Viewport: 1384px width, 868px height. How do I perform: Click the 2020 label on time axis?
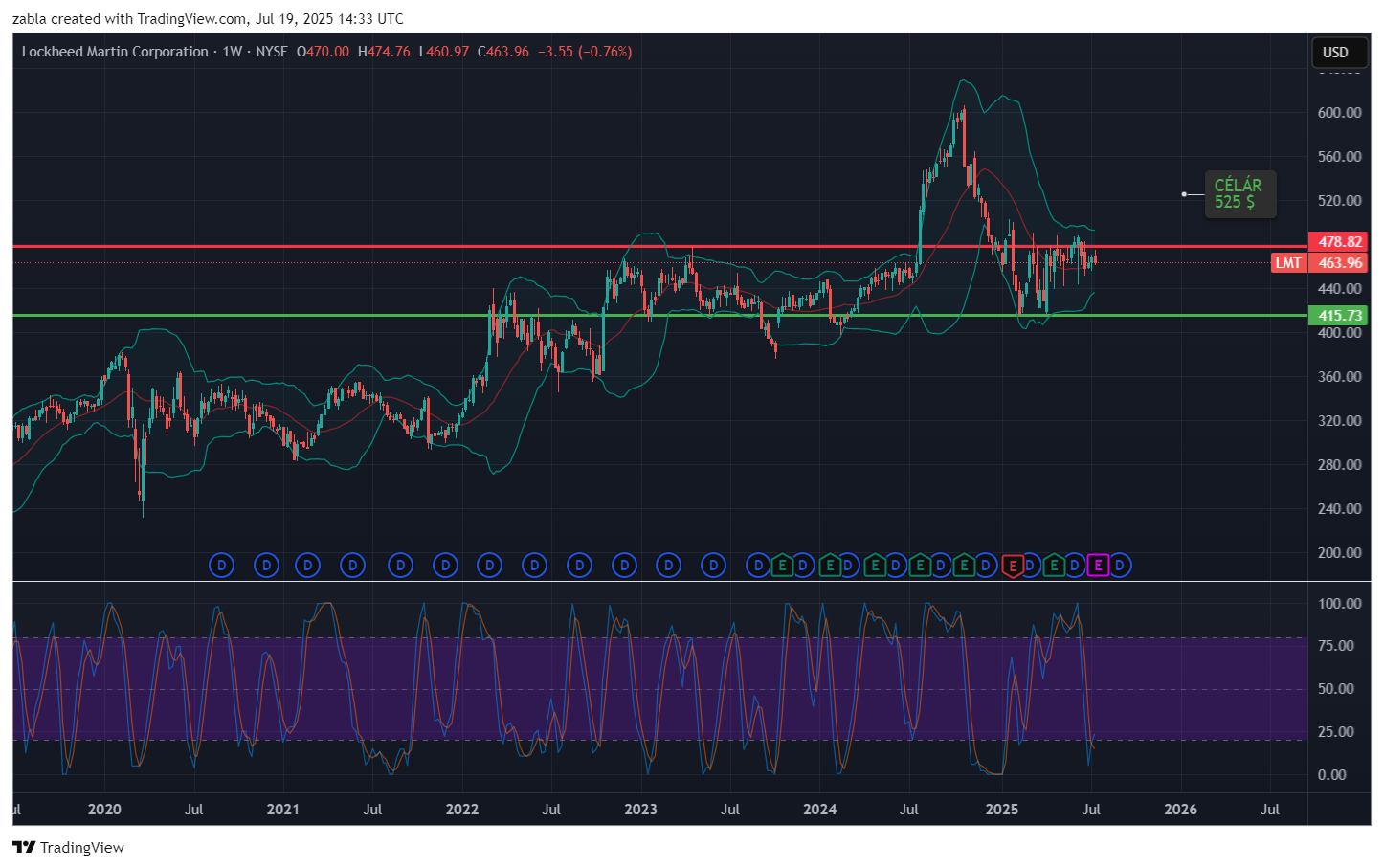(x=104, y=810)
